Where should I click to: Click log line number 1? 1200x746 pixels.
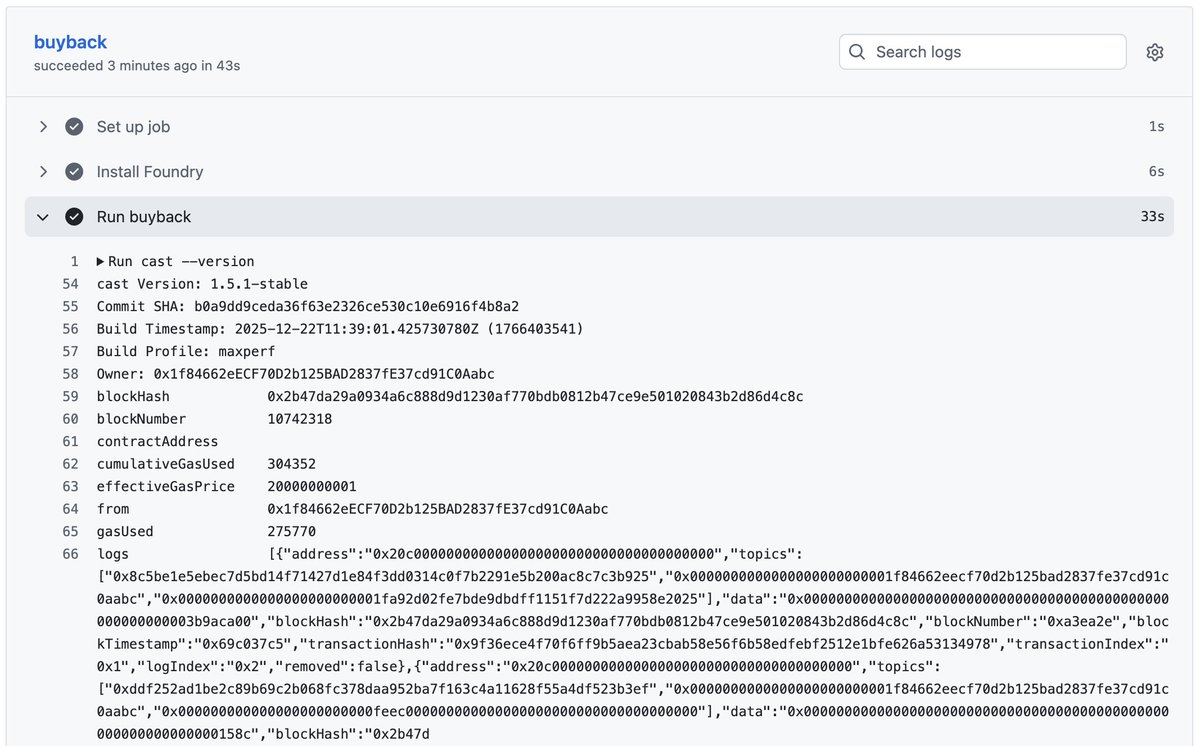pyautogui.click(x=74, y=262)
